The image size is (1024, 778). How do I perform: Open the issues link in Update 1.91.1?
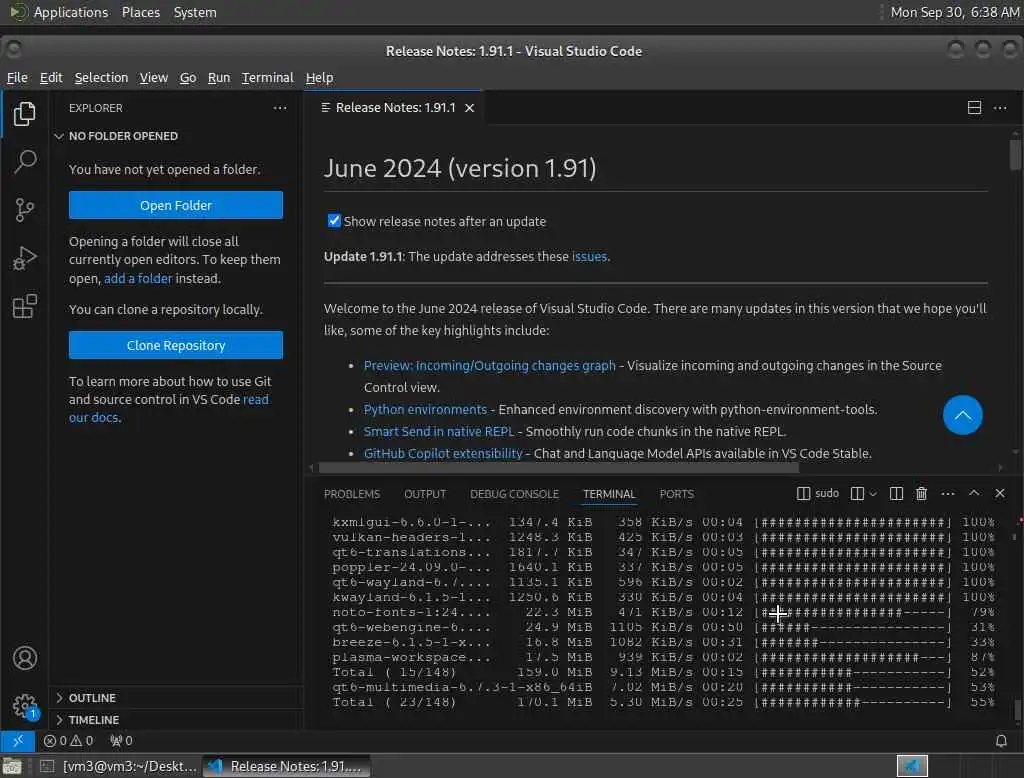click(x=589, y=257)
